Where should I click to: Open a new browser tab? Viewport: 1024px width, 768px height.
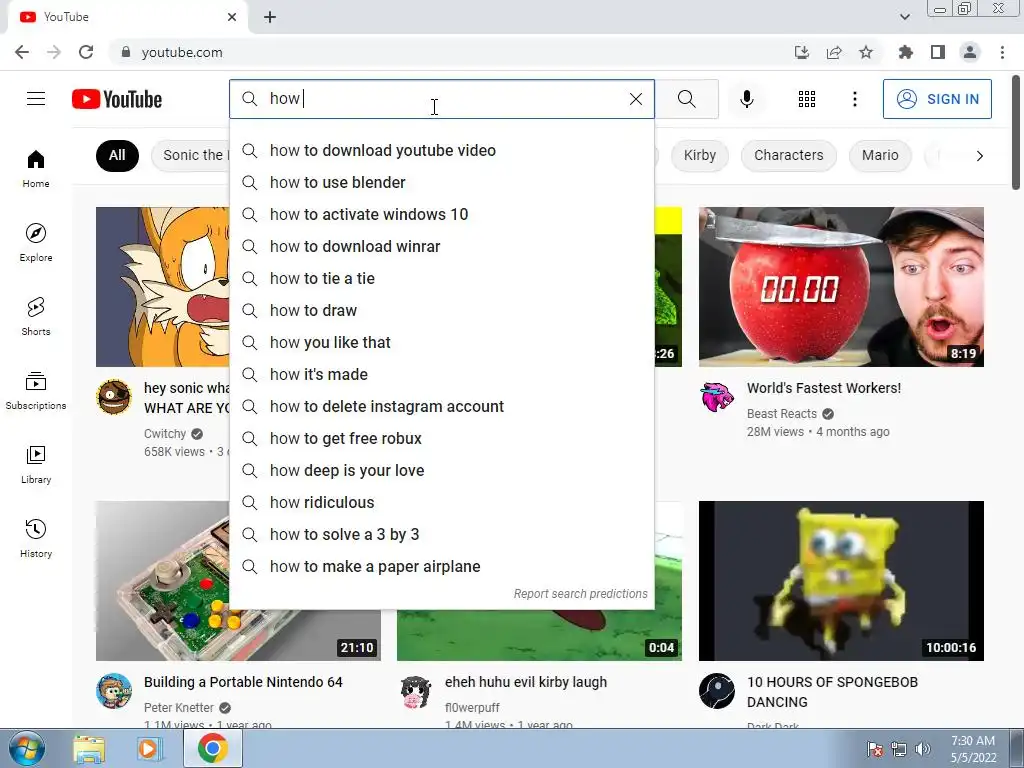click(270, 17)
